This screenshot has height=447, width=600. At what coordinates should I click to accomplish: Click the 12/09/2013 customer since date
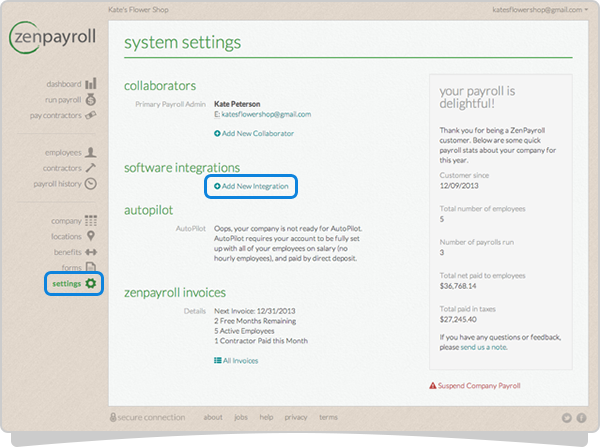[x=459, y=186]
